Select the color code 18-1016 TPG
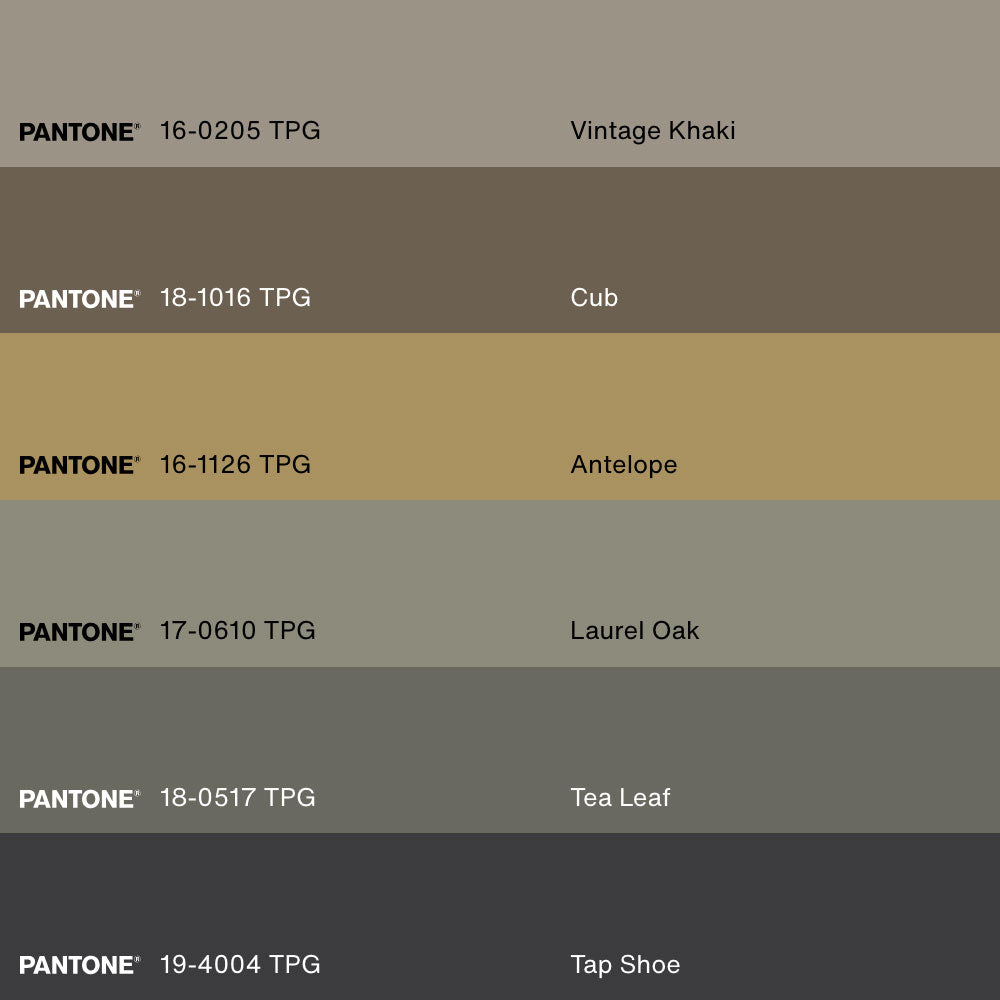 [235, 298]
